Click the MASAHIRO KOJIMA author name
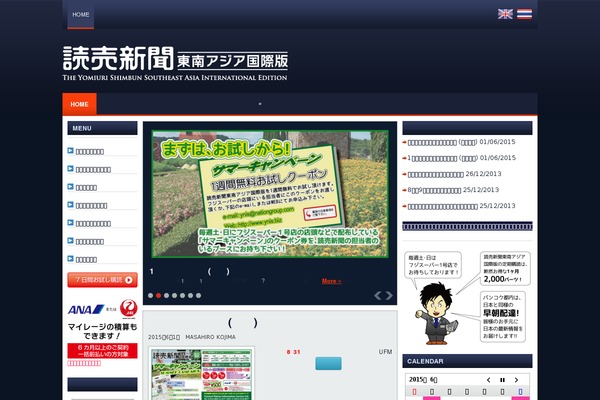Viewport: 600px width, 400px height. (x=210, y=337)
